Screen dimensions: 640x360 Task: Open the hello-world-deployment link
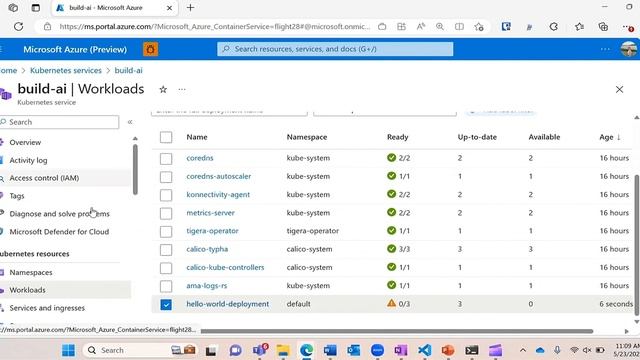(x=227, y=304)
